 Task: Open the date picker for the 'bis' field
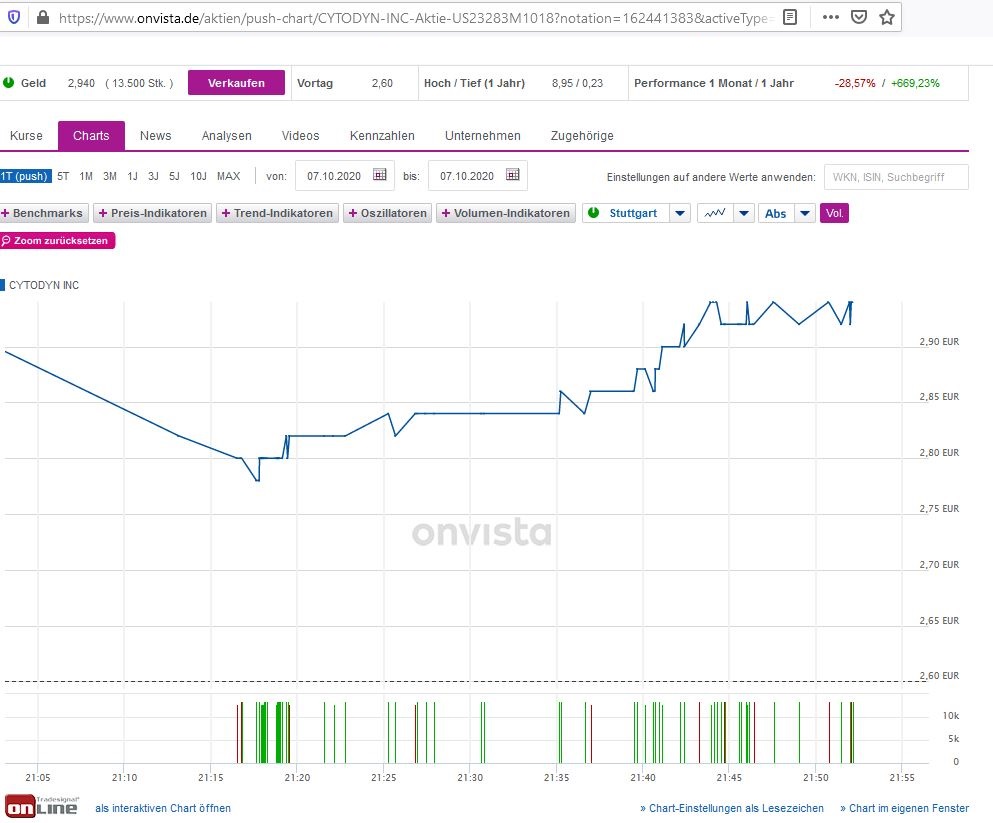[513, 175]
